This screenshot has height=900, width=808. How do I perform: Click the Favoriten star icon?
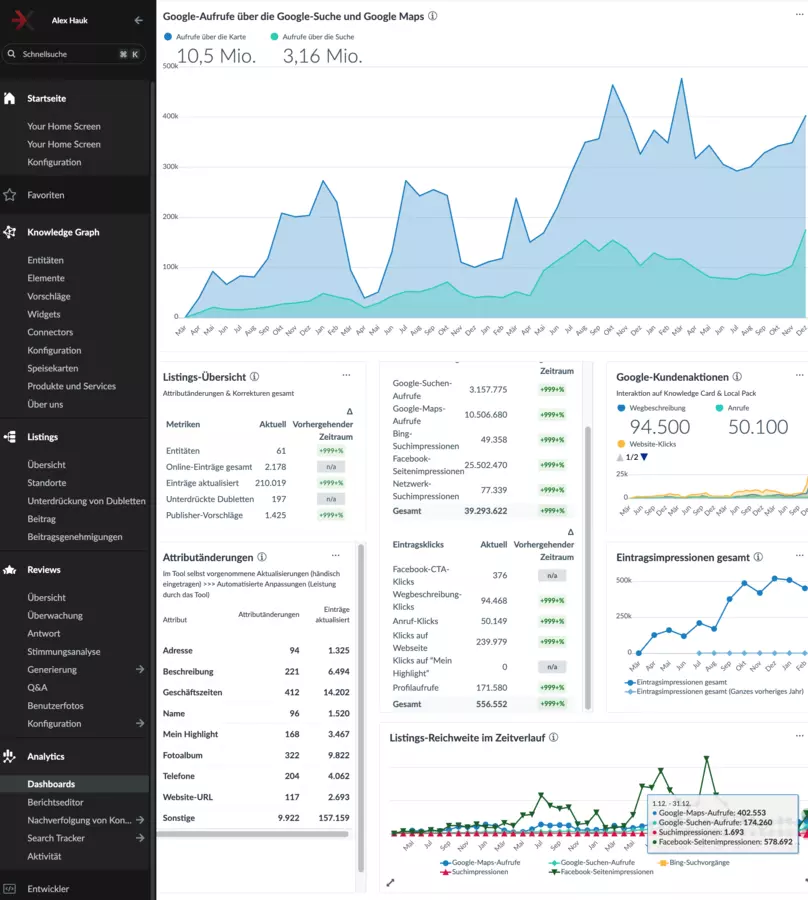coord(10,195)
